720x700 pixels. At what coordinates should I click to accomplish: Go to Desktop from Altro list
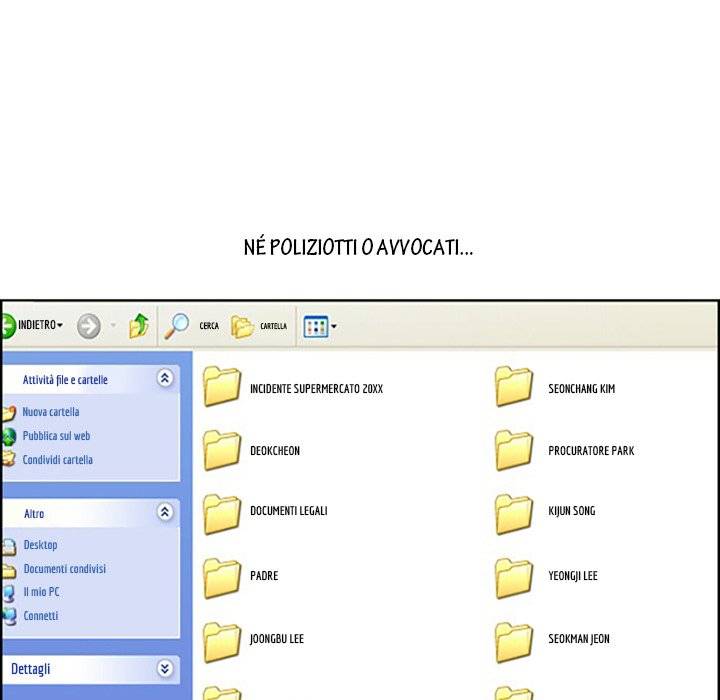coord(40,545)
